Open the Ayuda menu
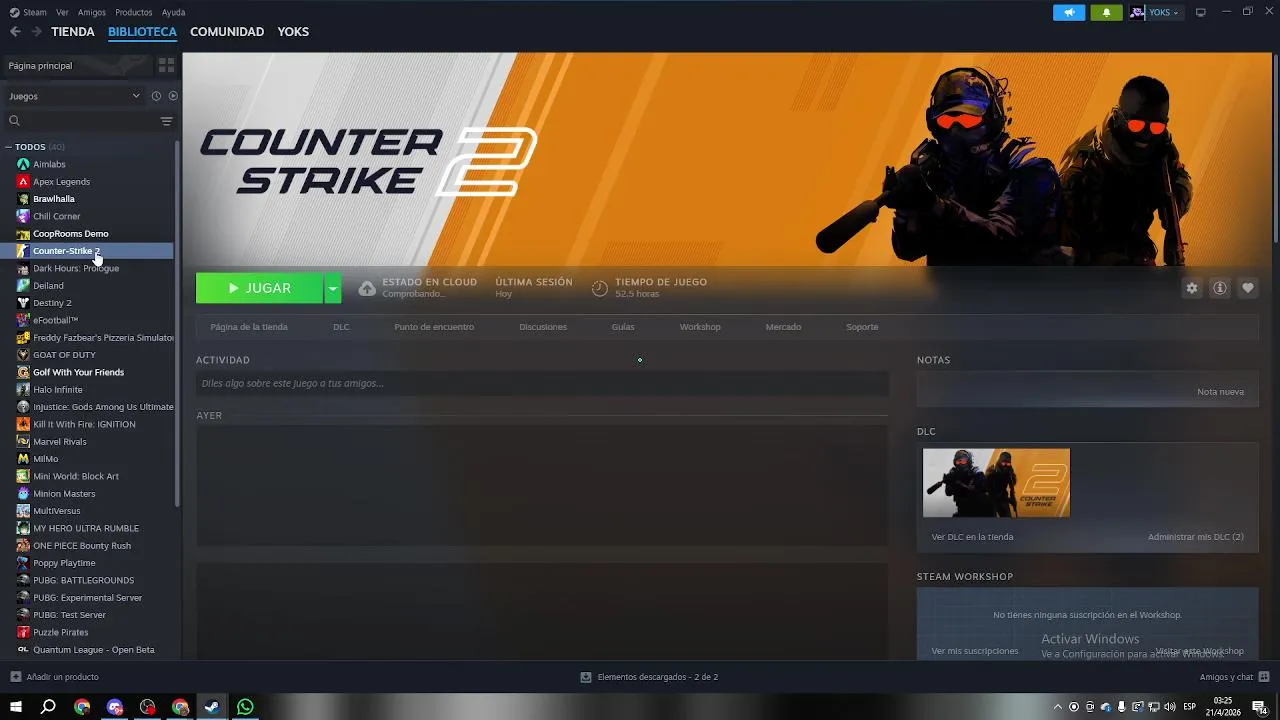 click(173, 12)
